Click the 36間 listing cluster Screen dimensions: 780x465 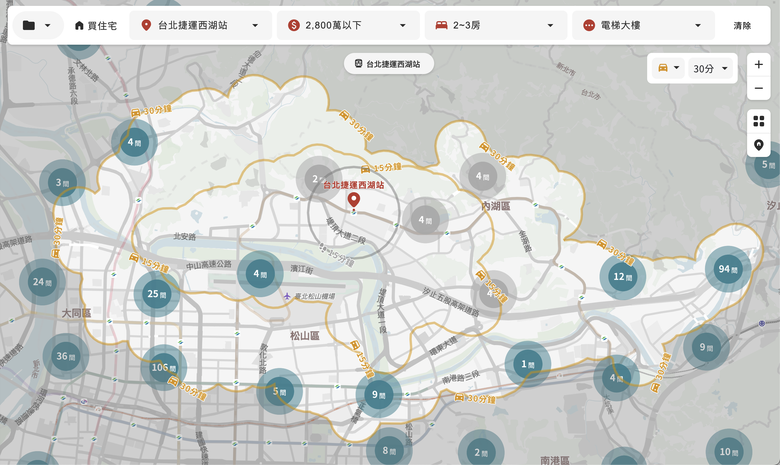pos(65,356)
